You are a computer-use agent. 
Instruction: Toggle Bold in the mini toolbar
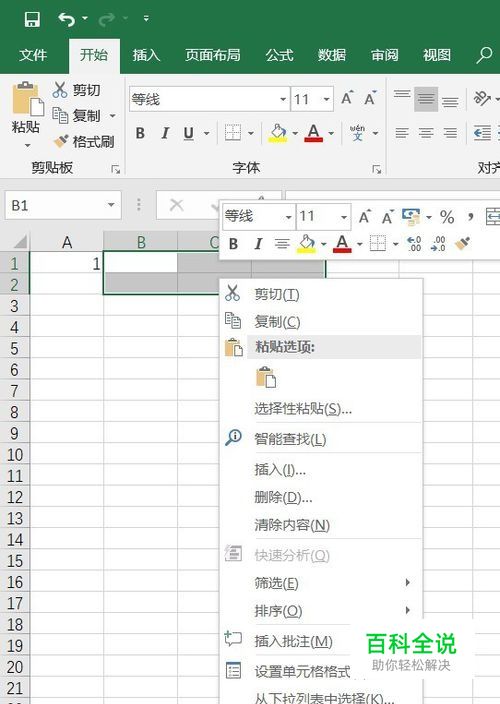click(x=233, y=244)
